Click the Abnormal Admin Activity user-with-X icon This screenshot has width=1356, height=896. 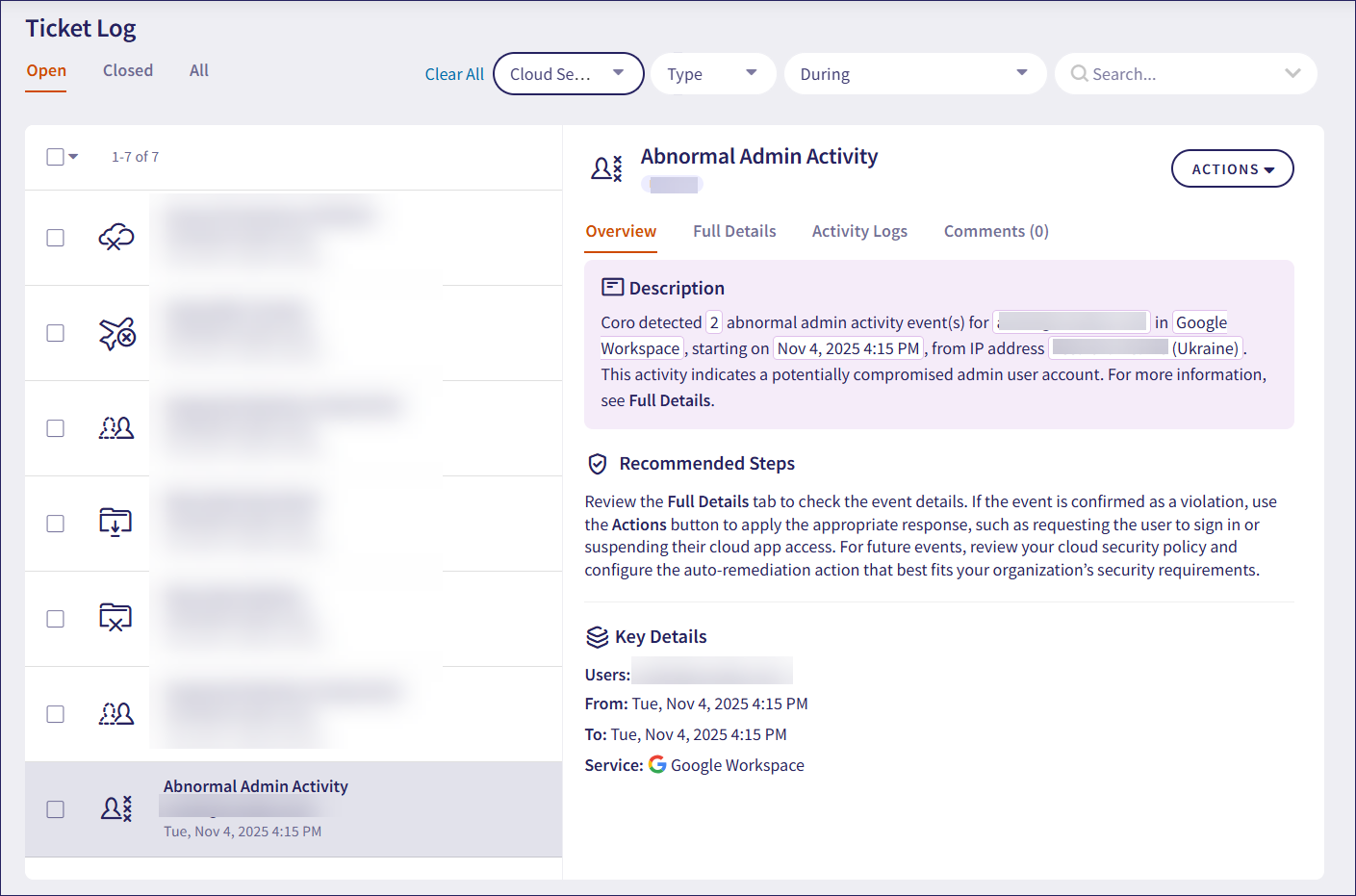(x=116, y=809)
